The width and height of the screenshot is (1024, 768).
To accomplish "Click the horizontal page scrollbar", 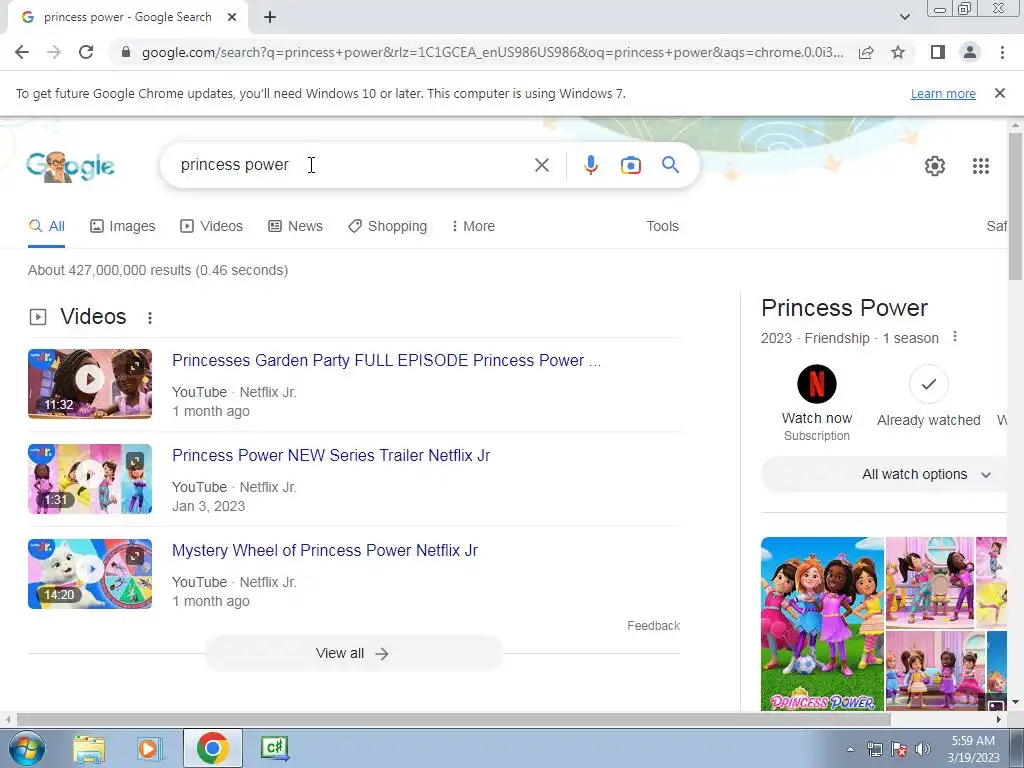I will point(453,719).
